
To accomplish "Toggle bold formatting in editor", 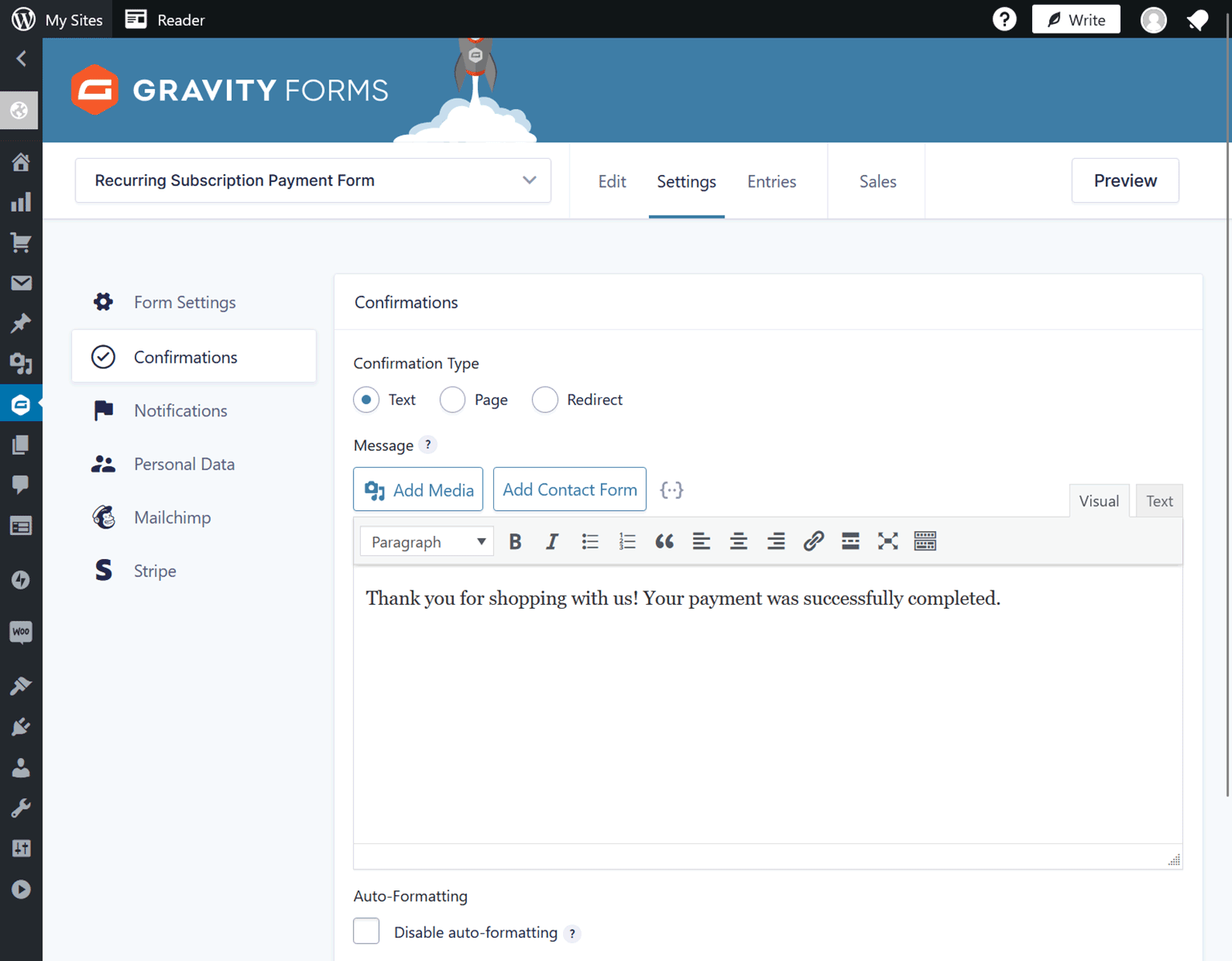I will (x=515, y=541).
